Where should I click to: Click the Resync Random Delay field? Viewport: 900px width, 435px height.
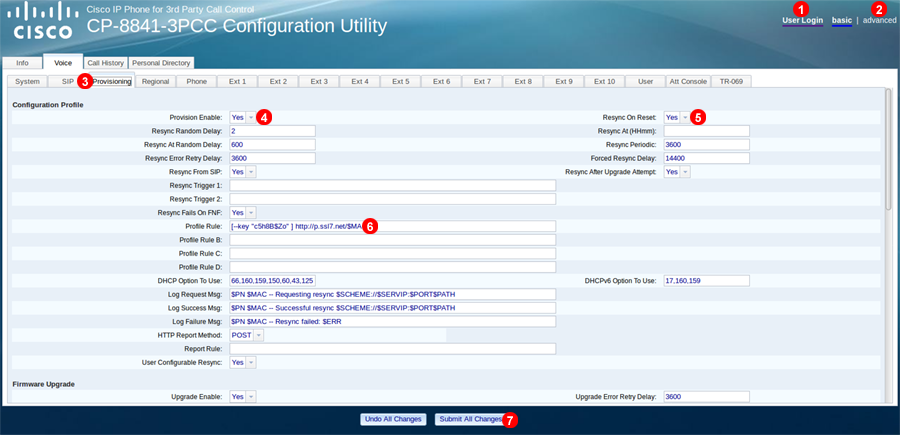(273, 131)
